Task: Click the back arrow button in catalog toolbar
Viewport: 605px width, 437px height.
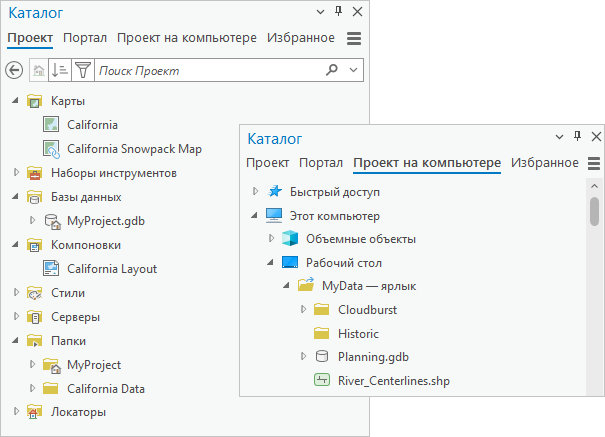Action: pyautogui.click(x=14, y=70)
